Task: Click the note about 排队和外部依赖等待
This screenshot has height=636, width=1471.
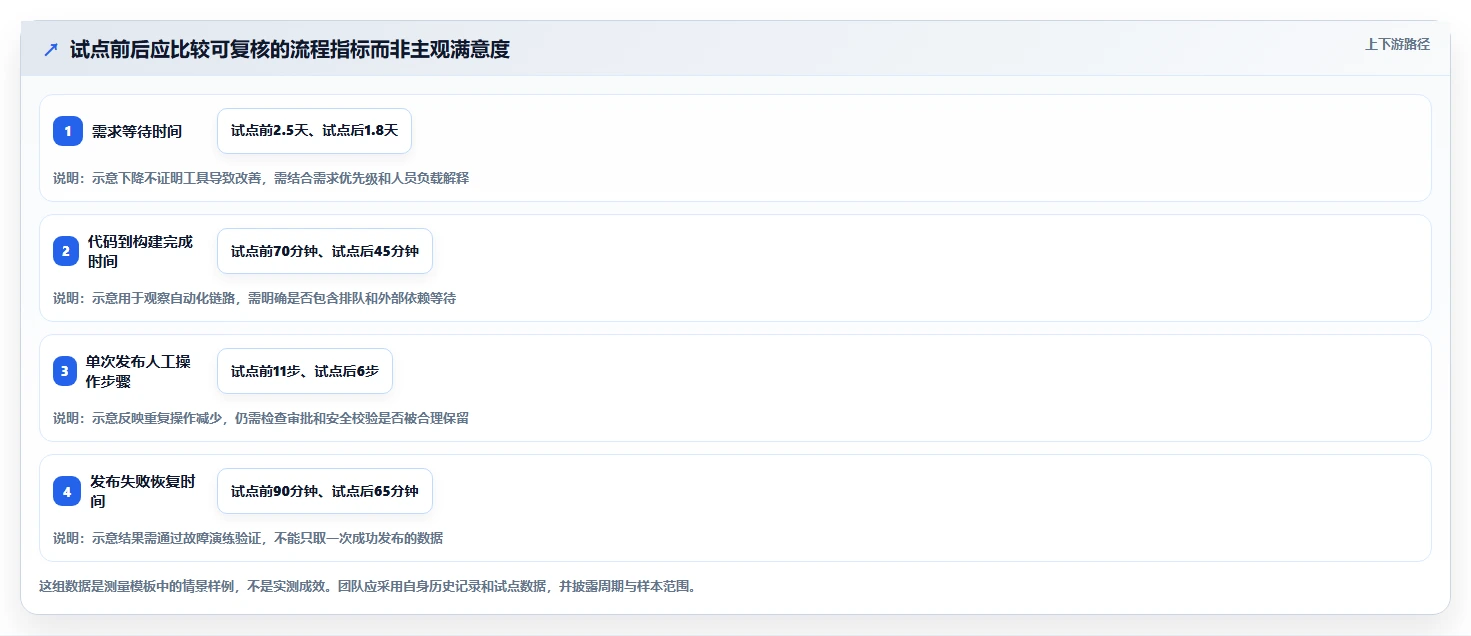Action: (255, 298)
